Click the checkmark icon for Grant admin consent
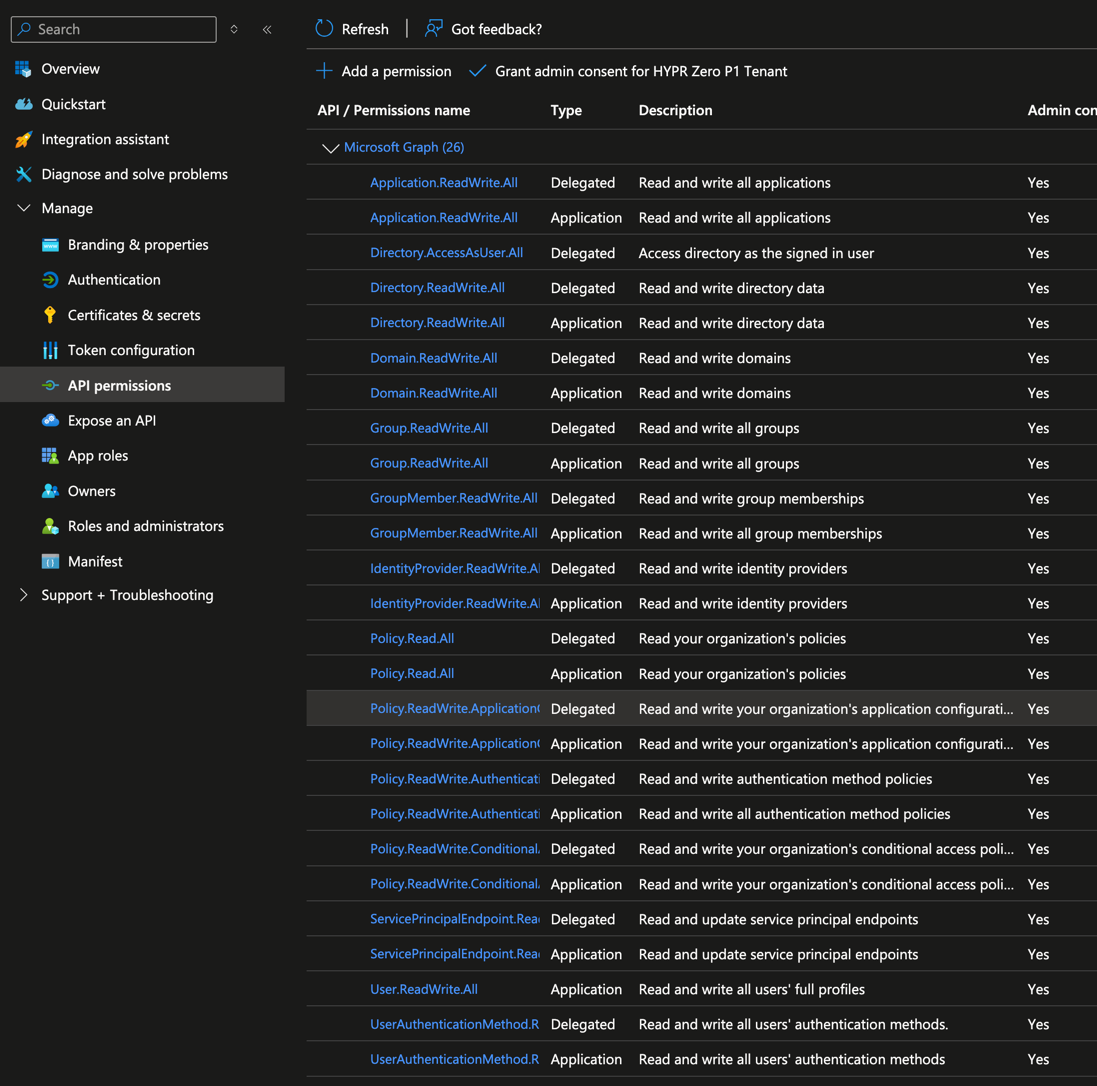This screenshot has width=1097, height=1086. pos(477,71)
